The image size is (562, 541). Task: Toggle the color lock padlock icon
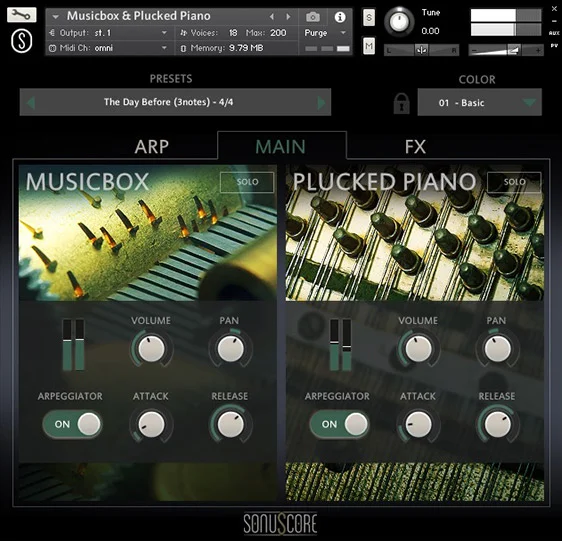tap(401, 103)
